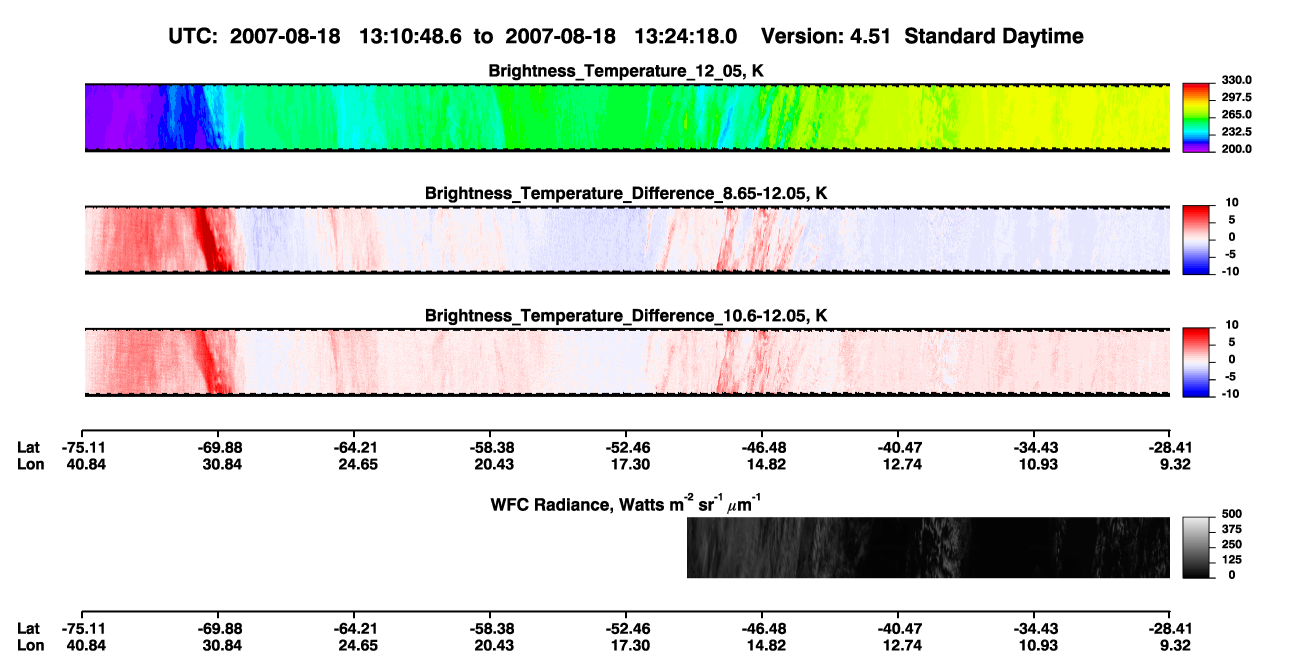Click Lat -34.43 below the 10.6-12.05 panel
The image size is (1300, 667).
coord(1034,448)
